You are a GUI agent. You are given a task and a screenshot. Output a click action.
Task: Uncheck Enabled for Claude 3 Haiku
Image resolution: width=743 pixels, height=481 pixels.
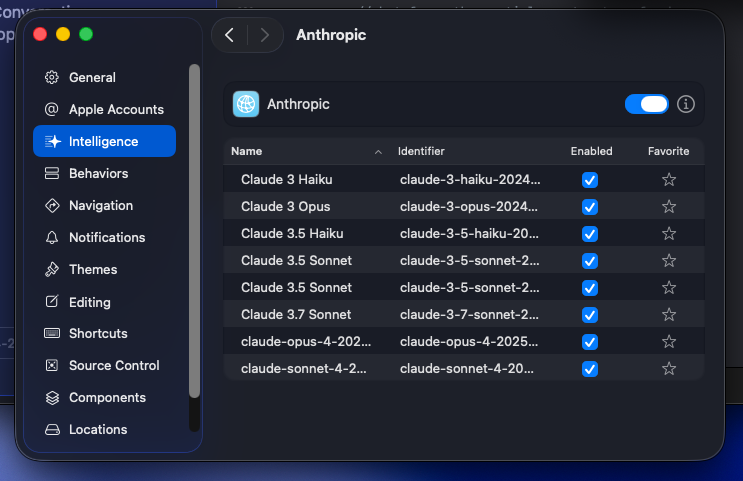coord(590,180)
